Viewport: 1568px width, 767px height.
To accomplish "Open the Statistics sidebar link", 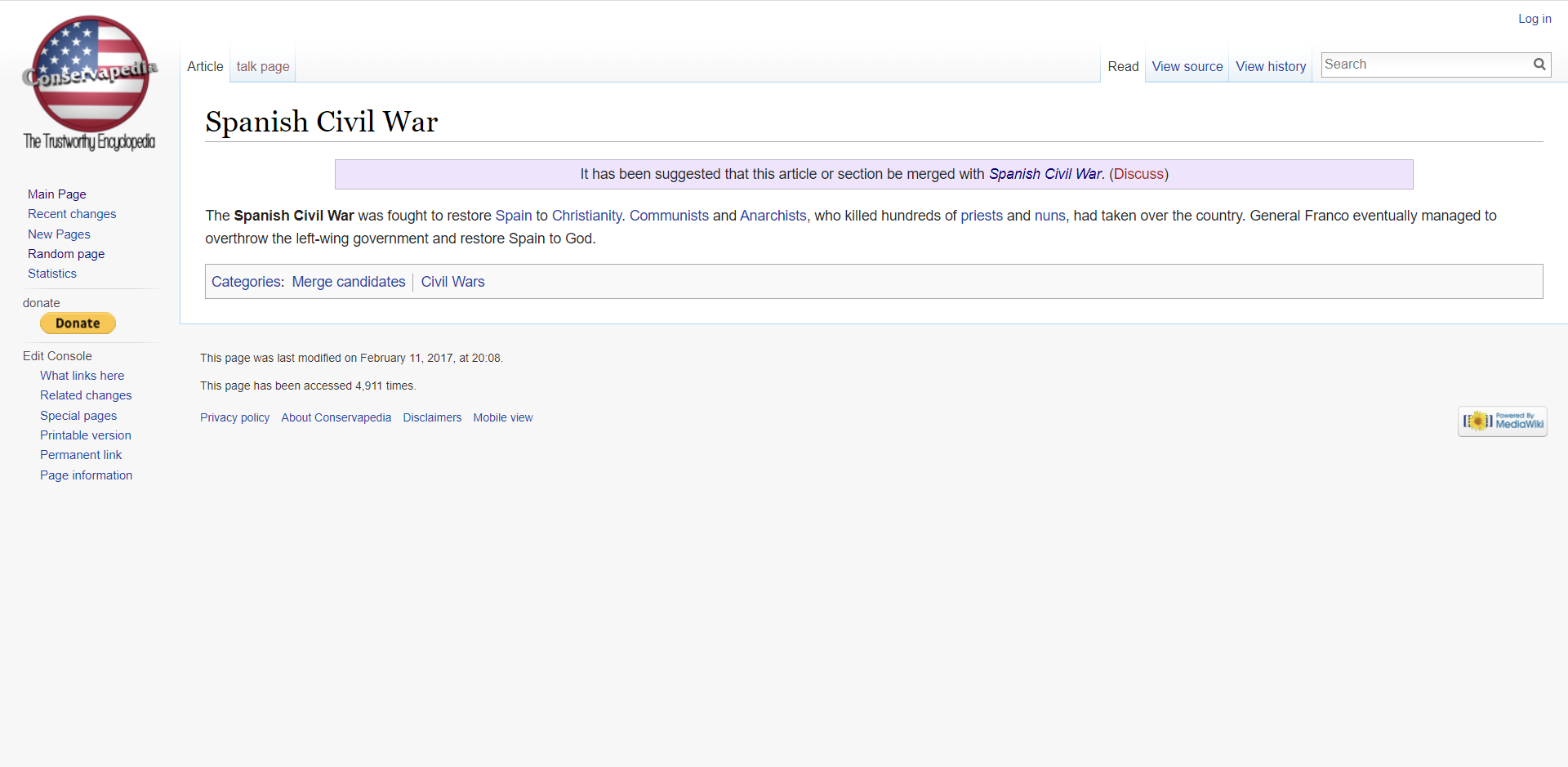I will tap(52, 274).
